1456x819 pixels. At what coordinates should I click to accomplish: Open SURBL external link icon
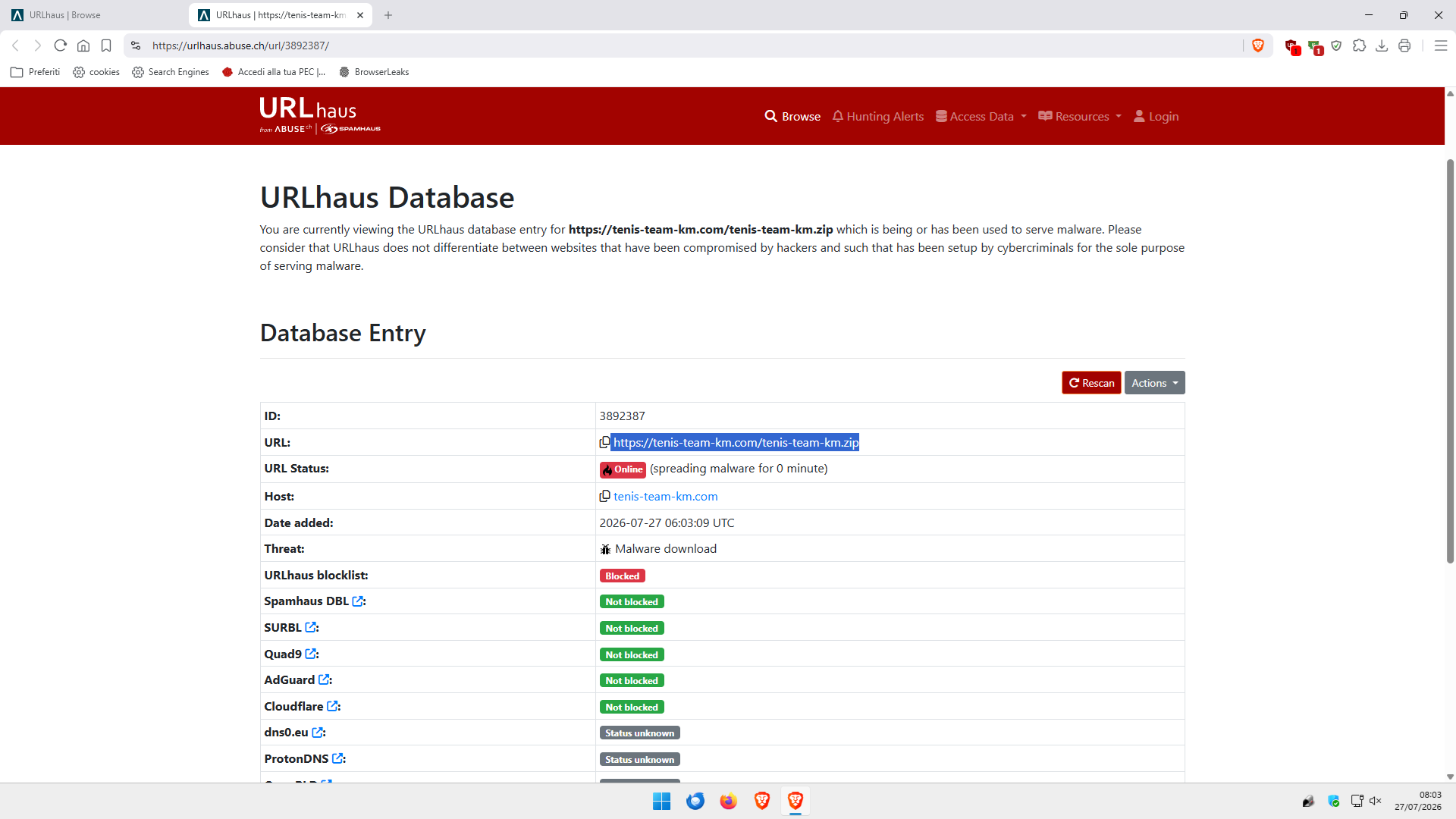(311, 628)
